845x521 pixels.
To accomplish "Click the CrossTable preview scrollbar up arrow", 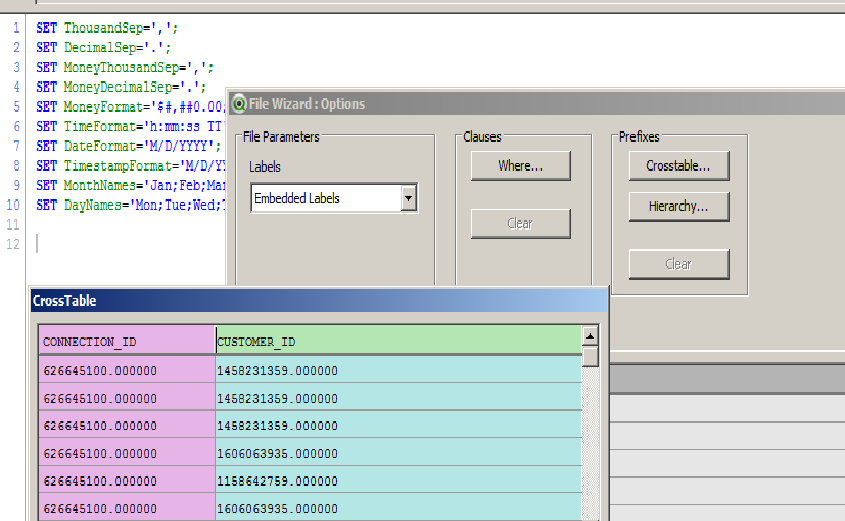I will (x=590, y=336).
